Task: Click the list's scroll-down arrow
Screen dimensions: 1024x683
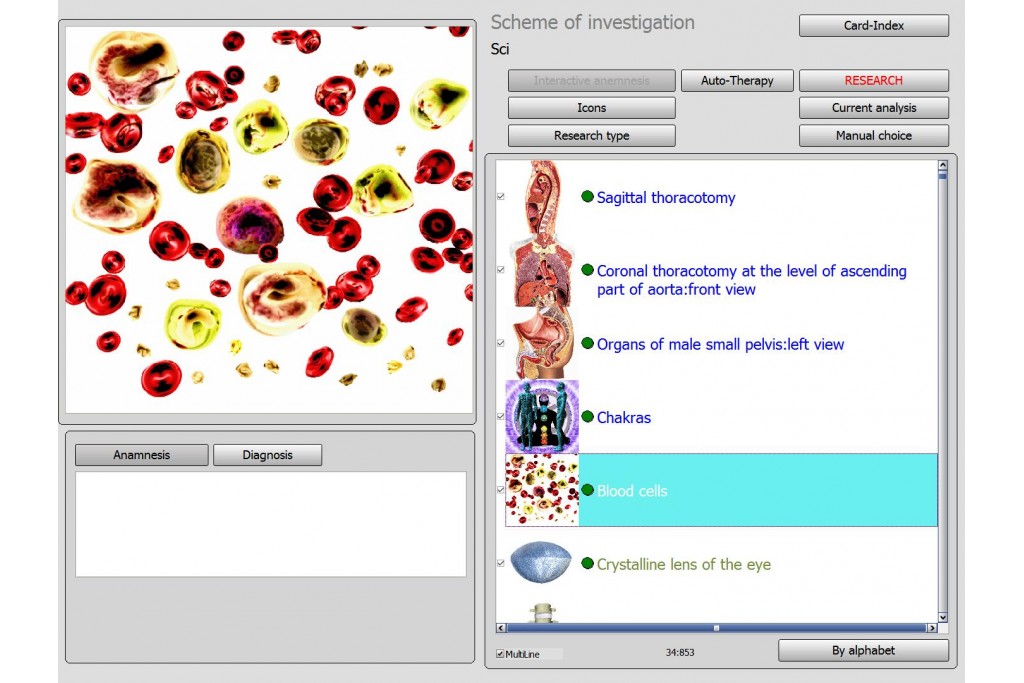Action: 942,618
